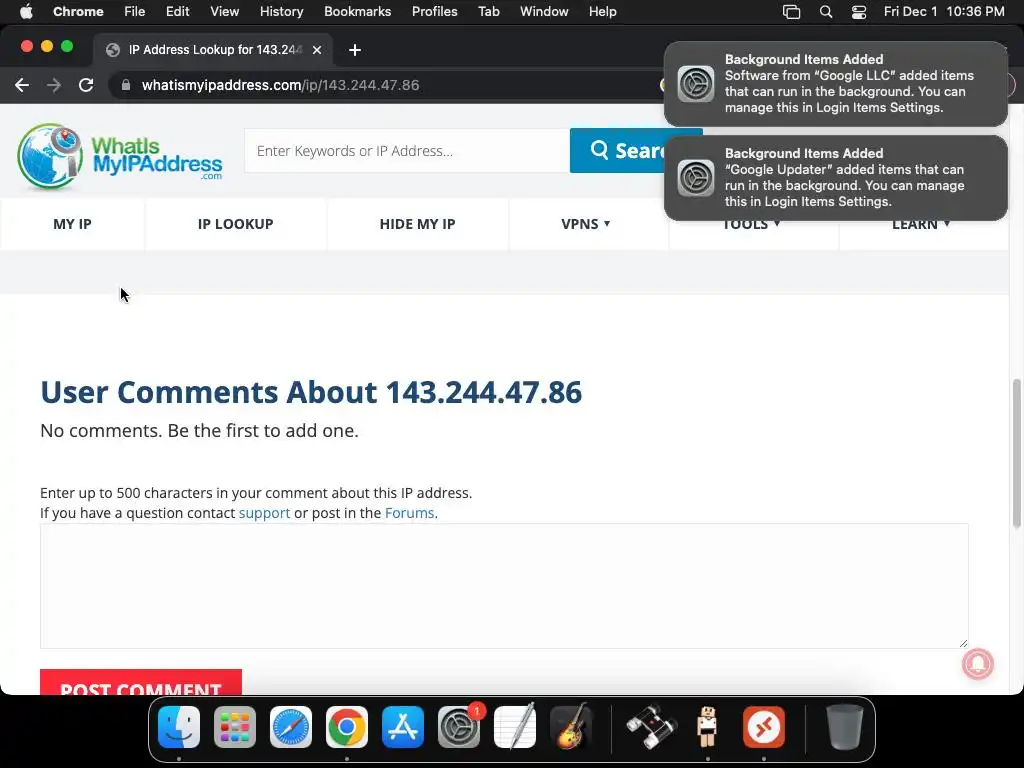Click inside the comment text area
1024x768 pixels.
[x=504, y=586]
